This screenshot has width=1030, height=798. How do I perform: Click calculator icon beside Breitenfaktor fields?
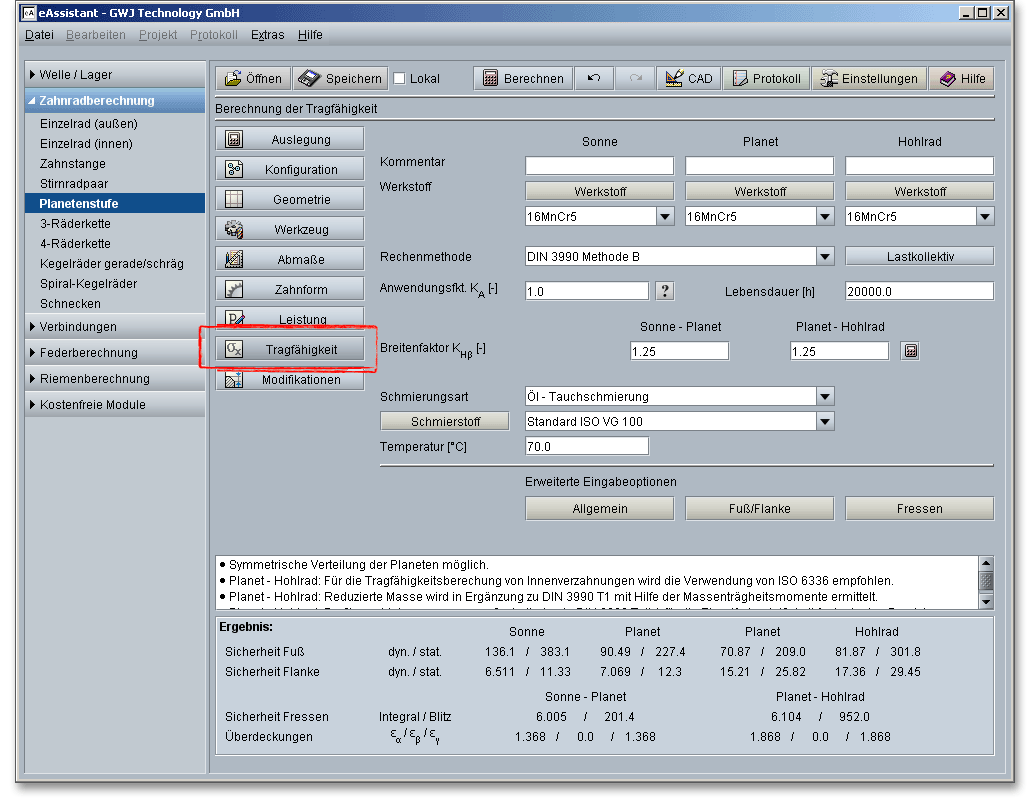909,351
